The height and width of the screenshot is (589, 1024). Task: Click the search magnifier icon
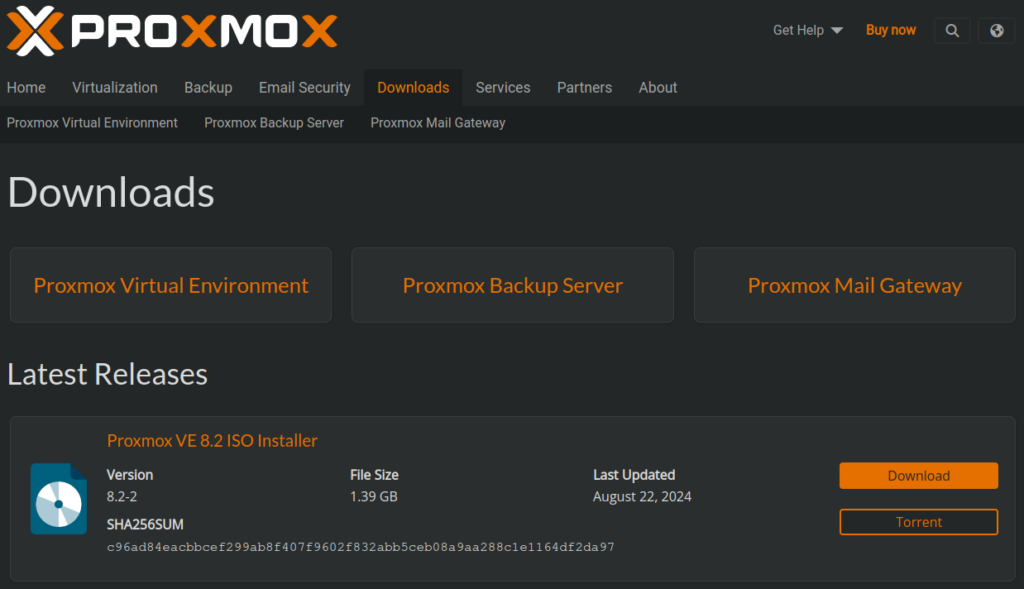click(951, 30)
